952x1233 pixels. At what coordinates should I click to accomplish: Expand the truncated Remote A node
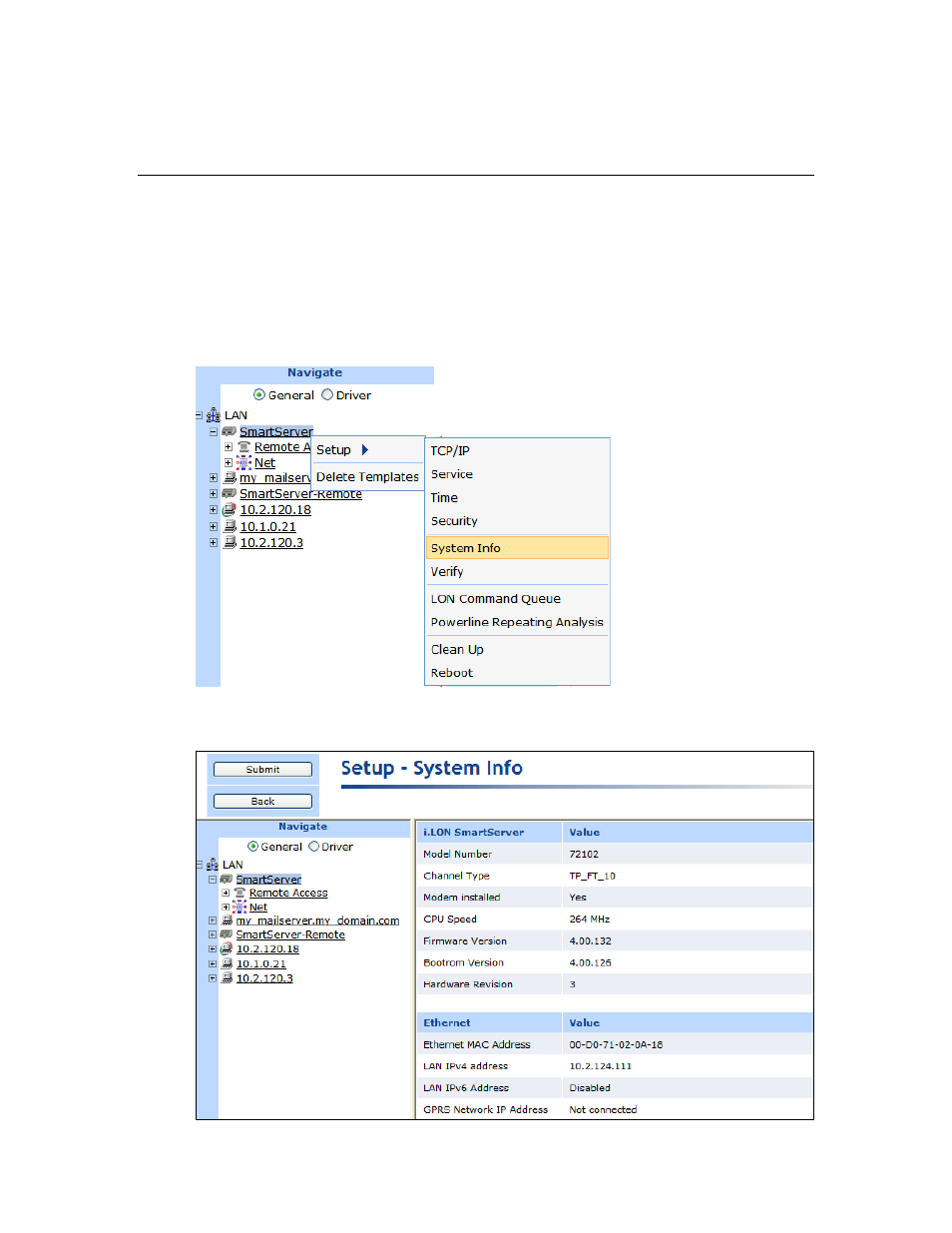229,447
